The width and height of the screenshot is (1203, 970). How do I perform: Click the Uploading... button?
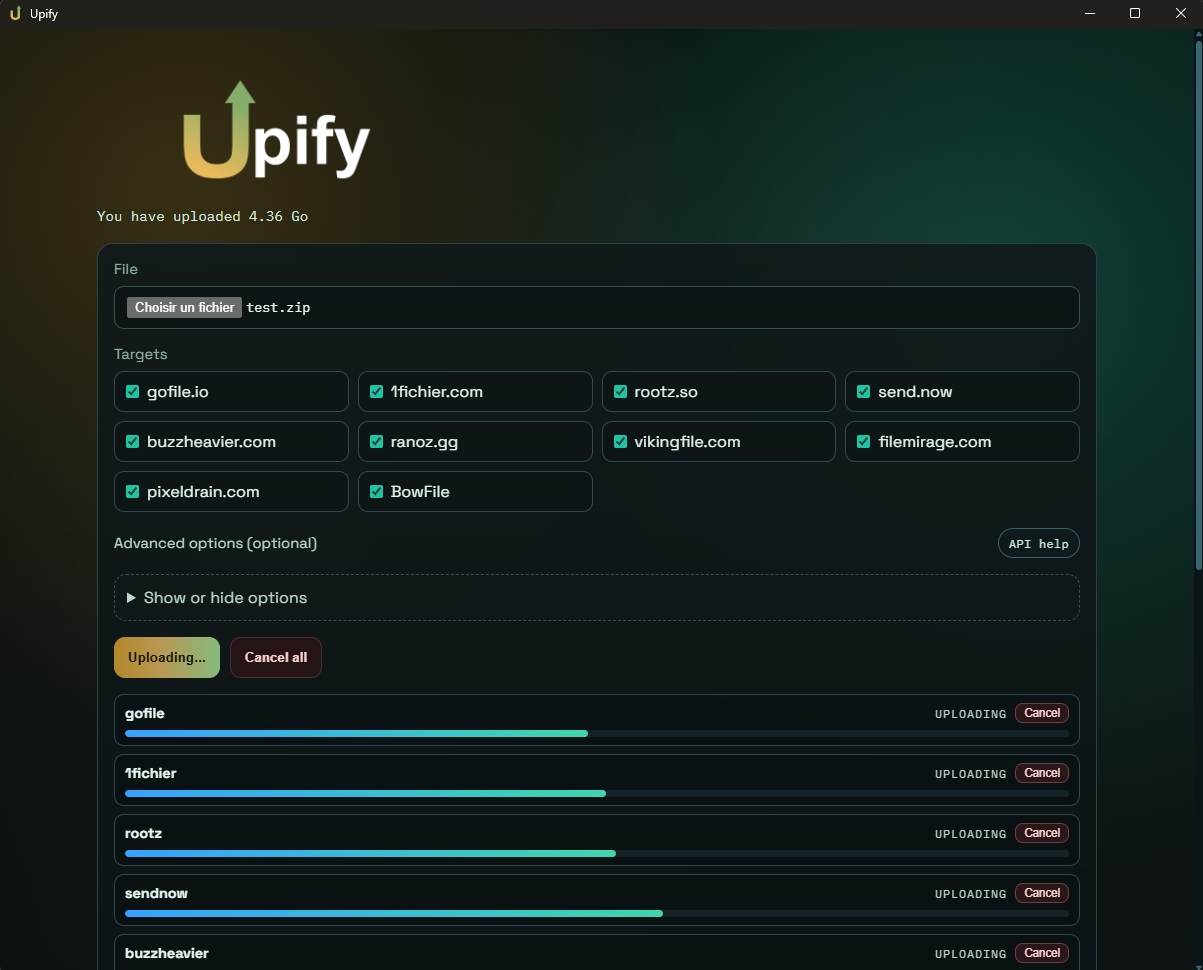167,658
